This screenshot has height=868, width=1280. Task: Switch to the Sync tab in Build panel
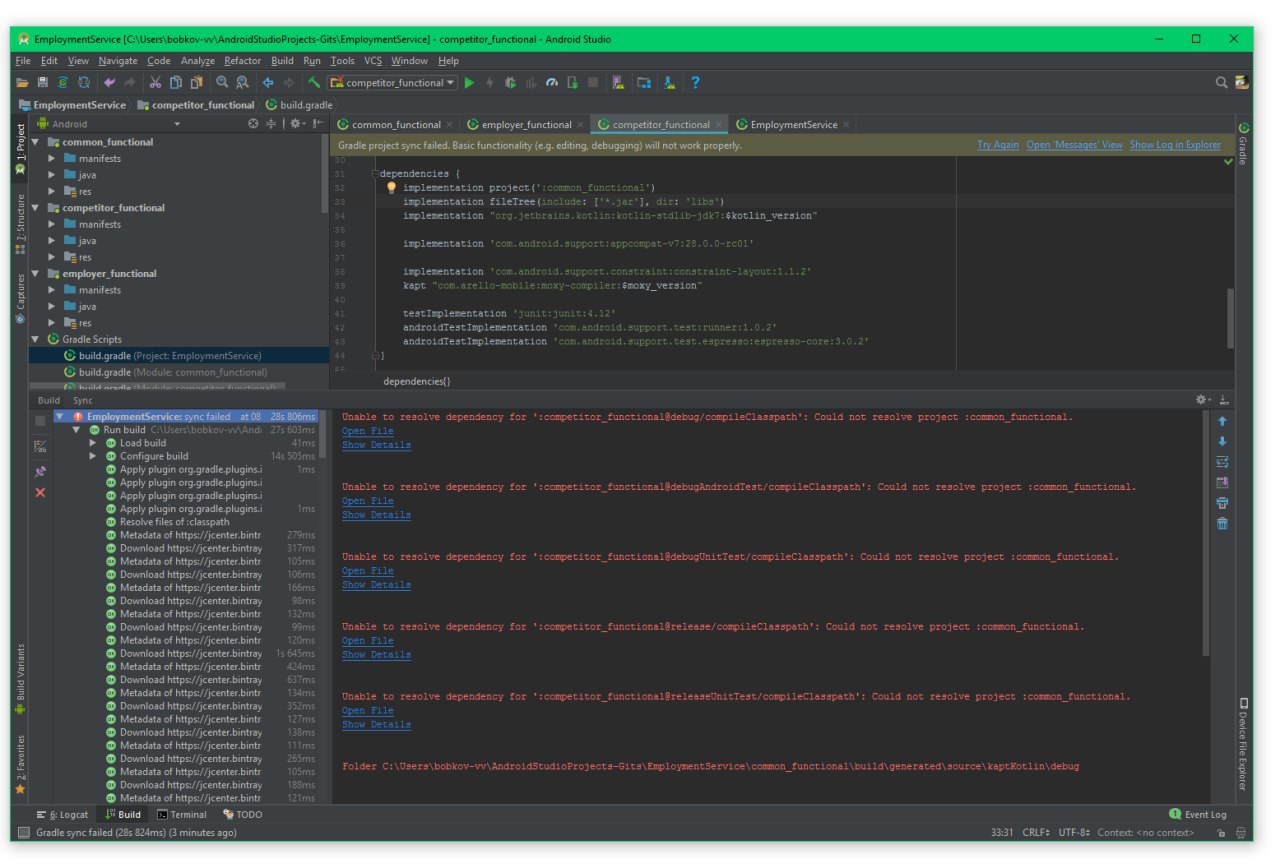(82, 400)
